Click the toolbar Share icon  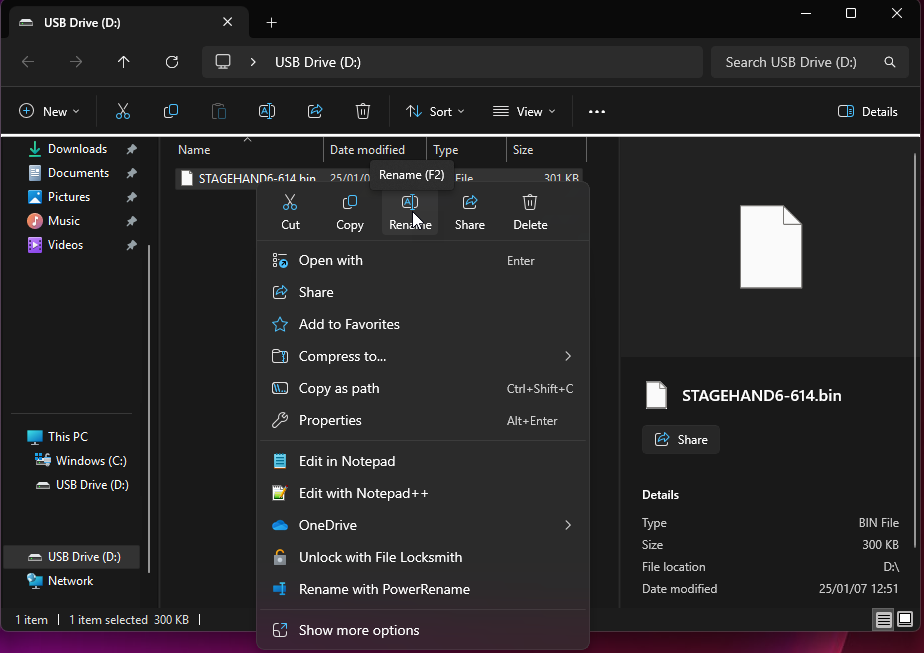click(x=315, y=112)
